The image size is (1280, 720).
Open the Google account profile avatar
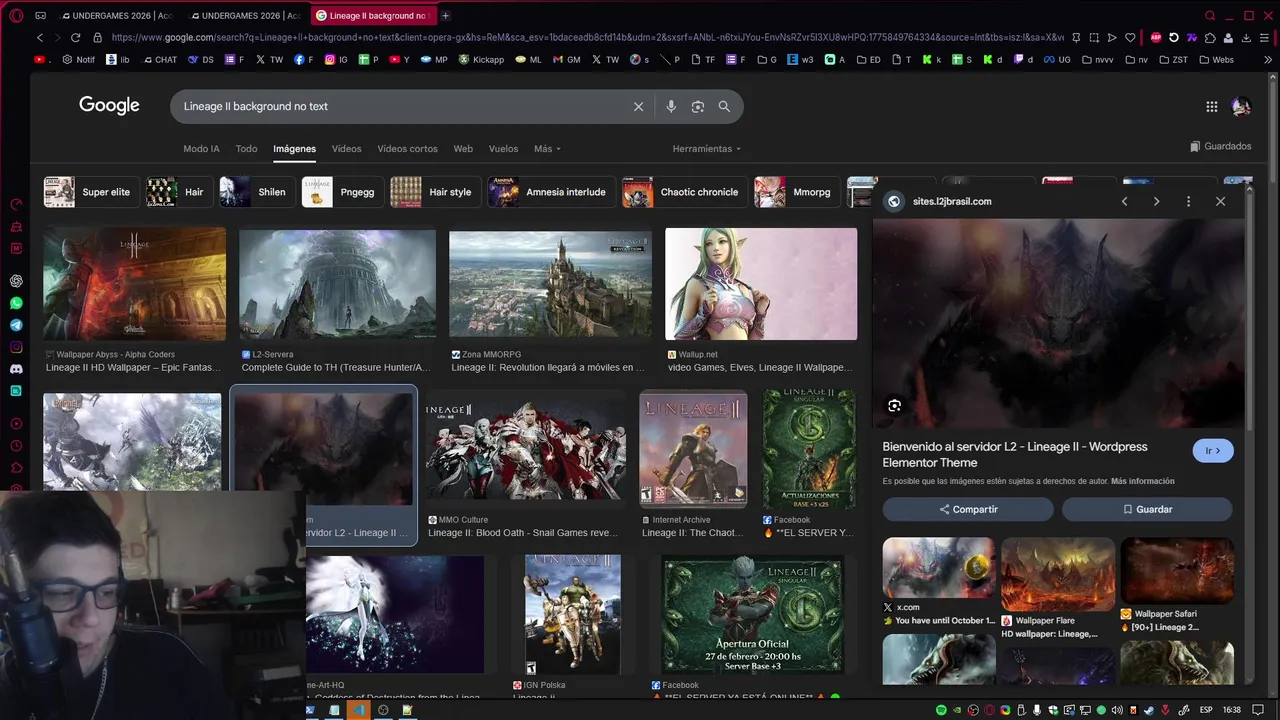click(1241, 106)
